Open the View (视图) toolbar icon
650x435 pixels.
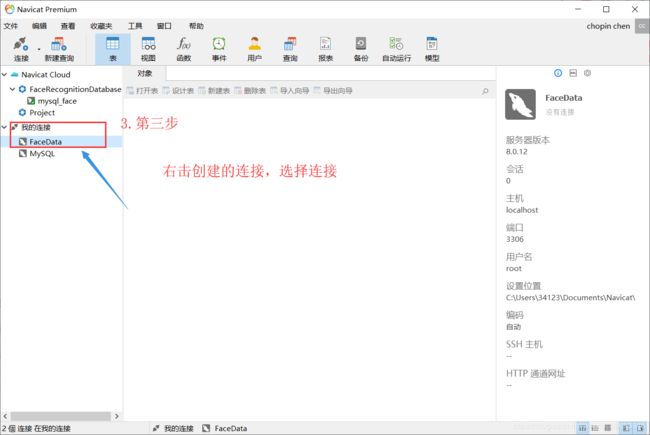(x=148, y=49)
